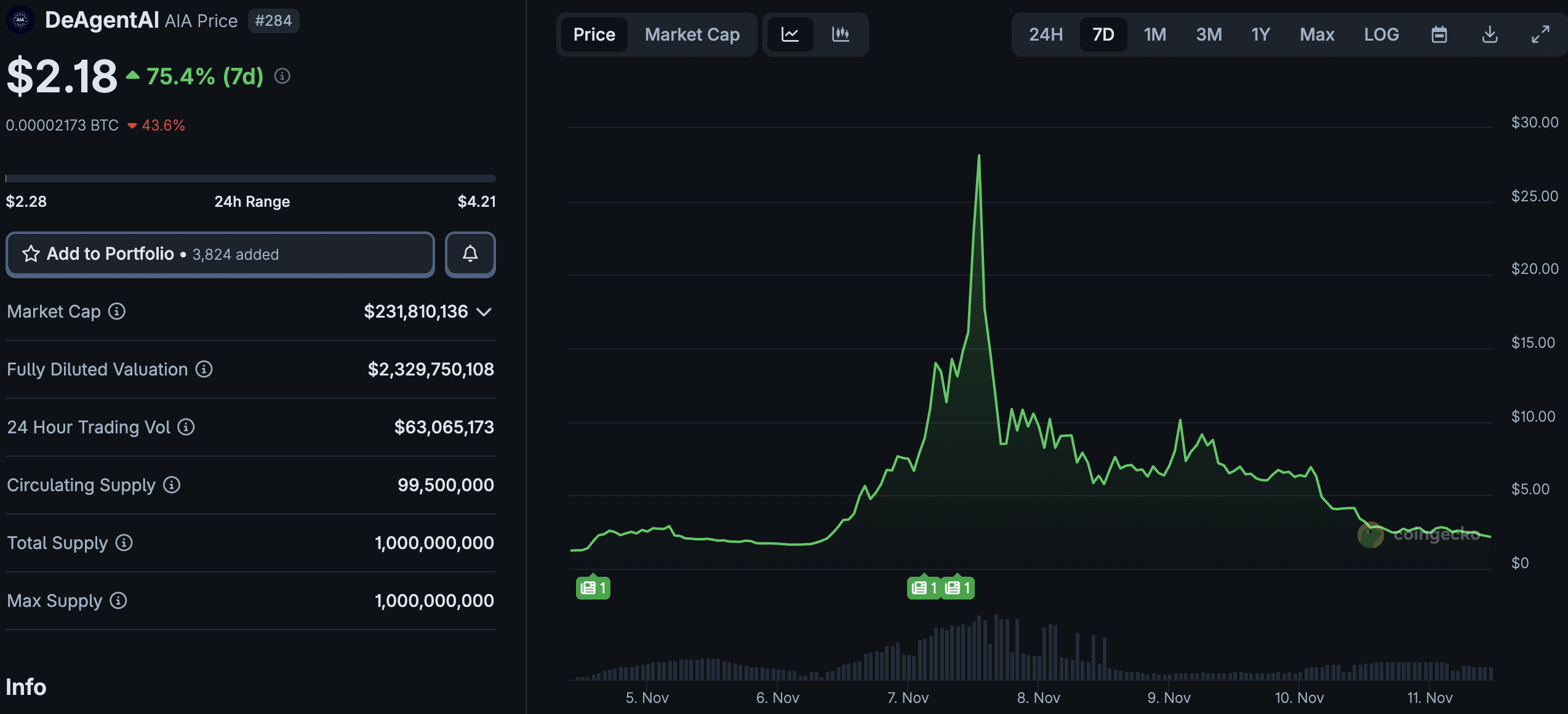
Task: Open the calendar date range picker
Action: (1439, 34)
